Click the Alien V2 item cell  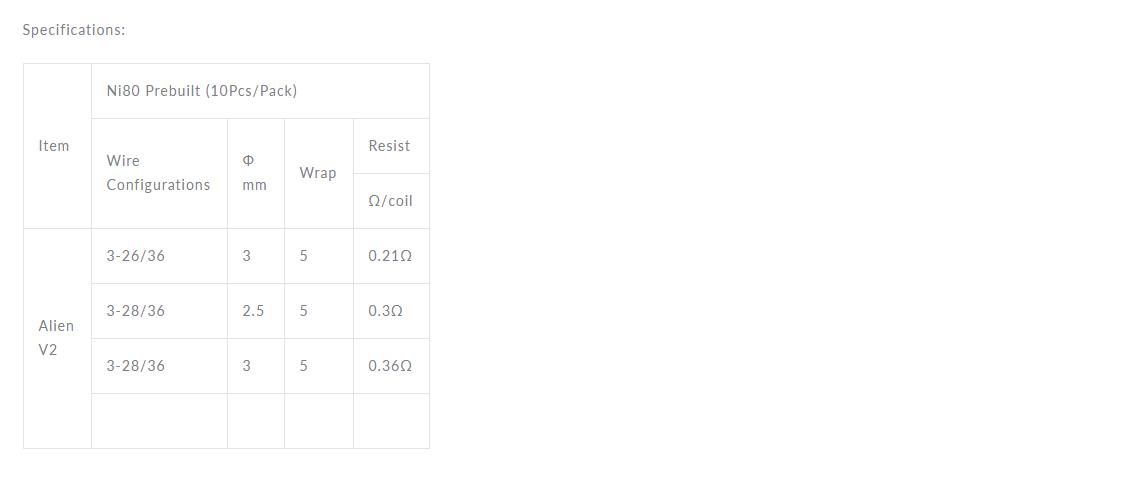[x=56, y=338]
